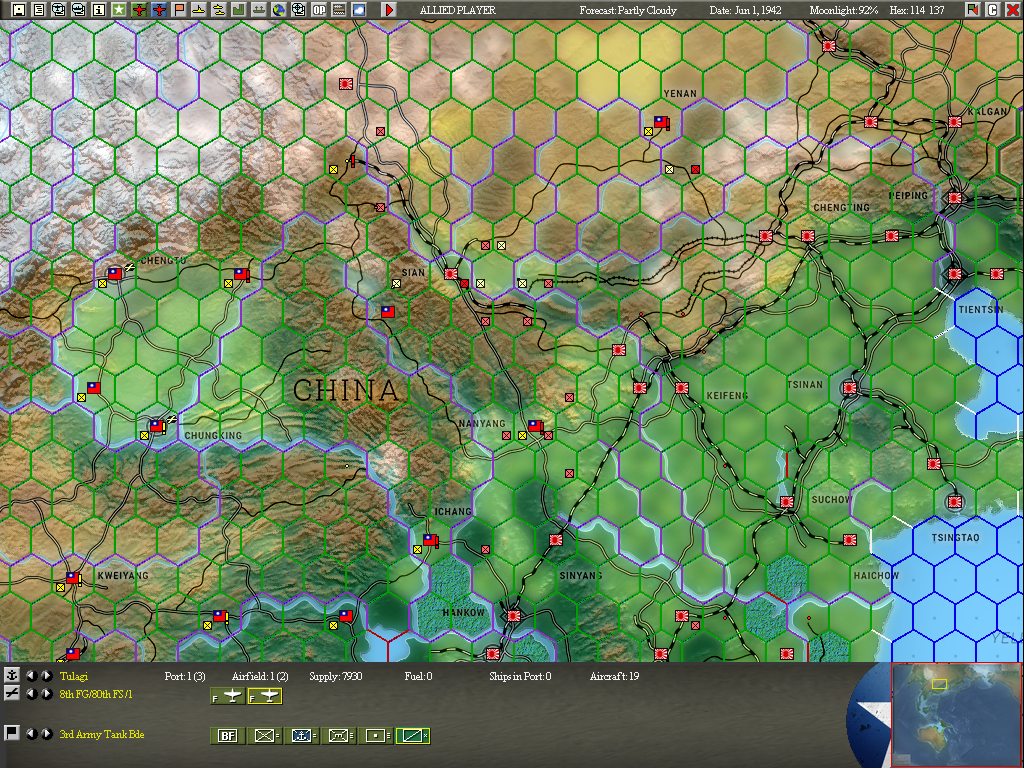Select the highlighted tank brigade counter

click(413, 736)
